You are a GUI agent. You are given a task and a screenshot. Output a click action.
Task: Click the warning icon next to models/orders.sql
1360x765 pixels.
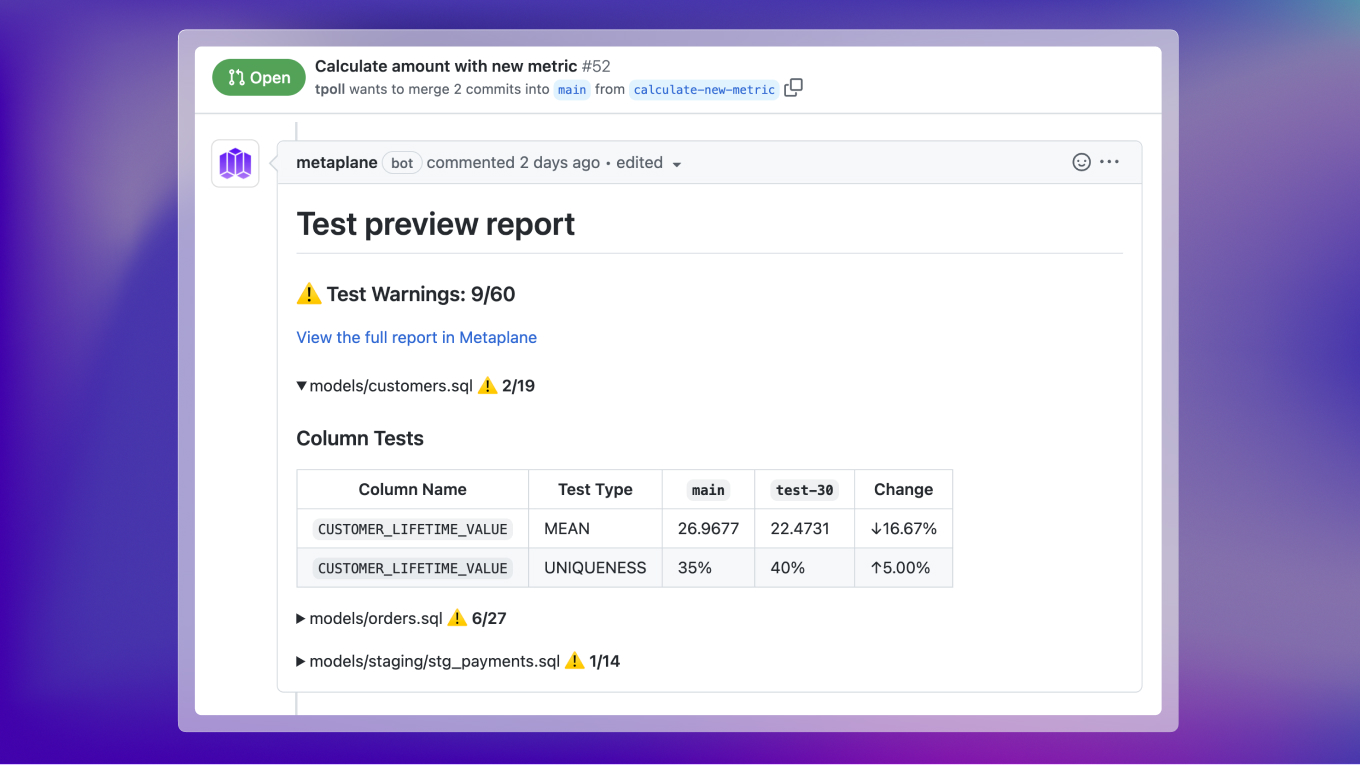point(457,618)
